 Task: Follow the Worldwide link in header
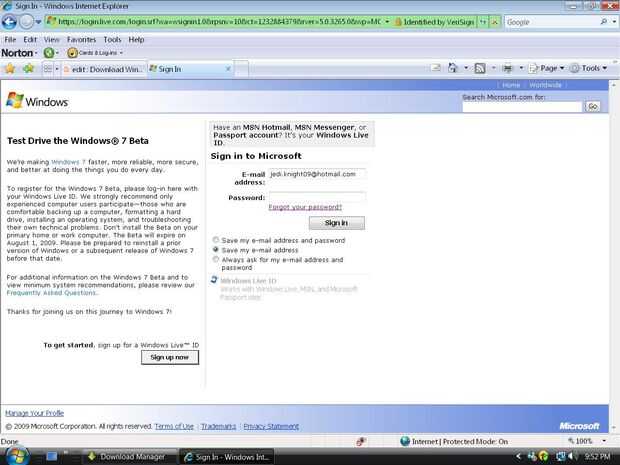pyautogui.click(x=545, y=85)
